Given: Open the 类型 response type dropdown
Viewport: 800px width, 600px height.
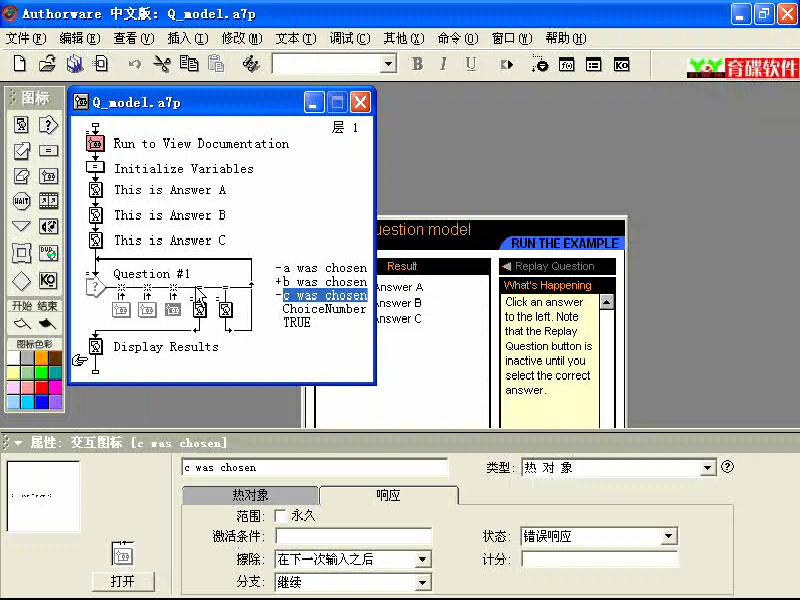Looking at the screenshot, I should point(707,467).
